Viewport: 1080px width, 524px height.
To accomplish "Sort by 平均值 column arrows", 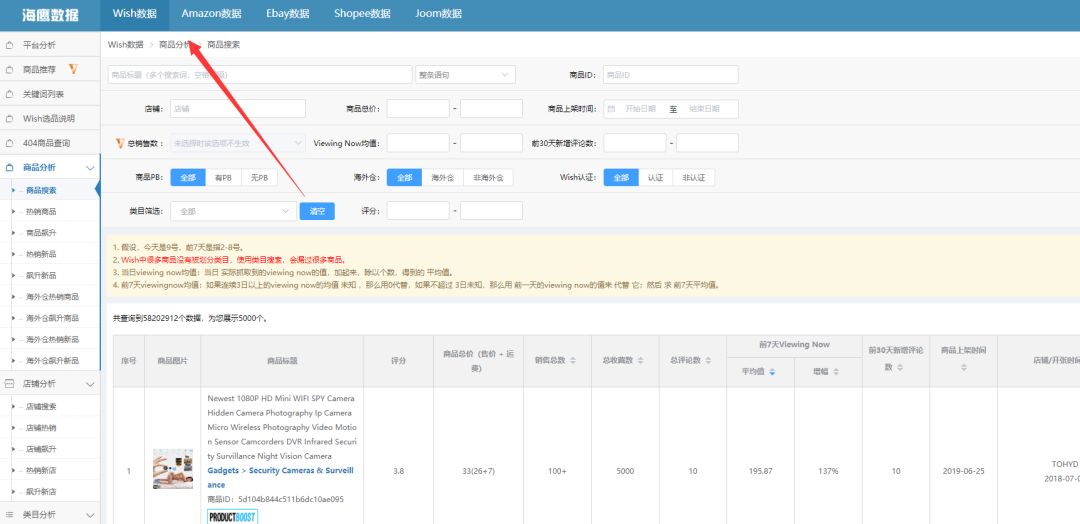I will 771,372.
